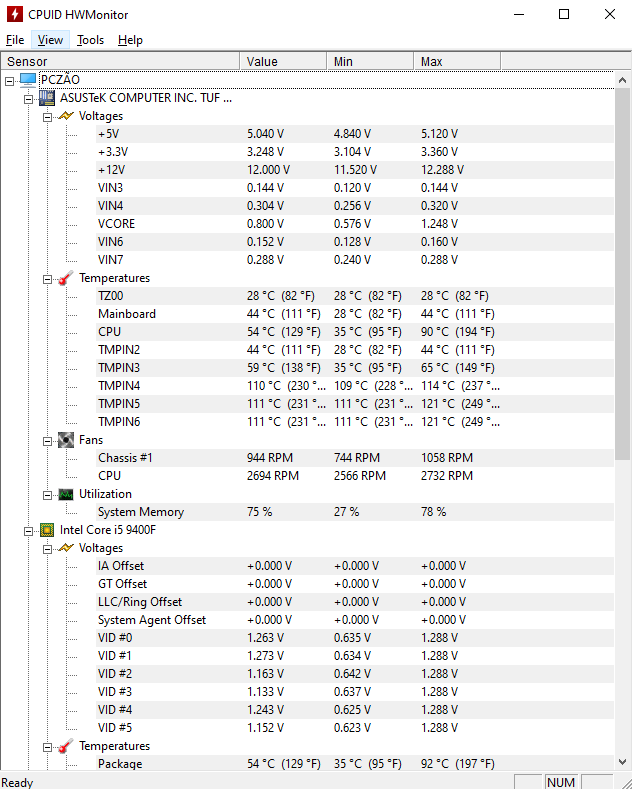The height and width of the screenshot is (789, 632).
Task: Click the CPUID HWMonitor title bar logo
Action: (x=15, y=14)
